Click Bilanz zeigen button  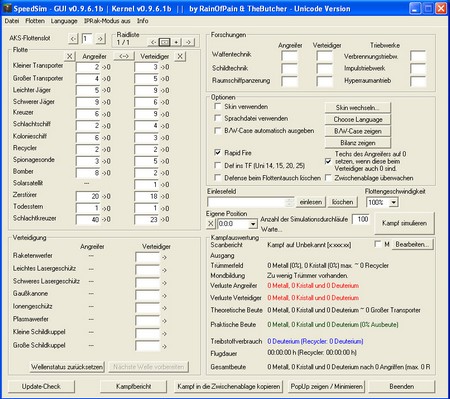click(x=358, y=143)
